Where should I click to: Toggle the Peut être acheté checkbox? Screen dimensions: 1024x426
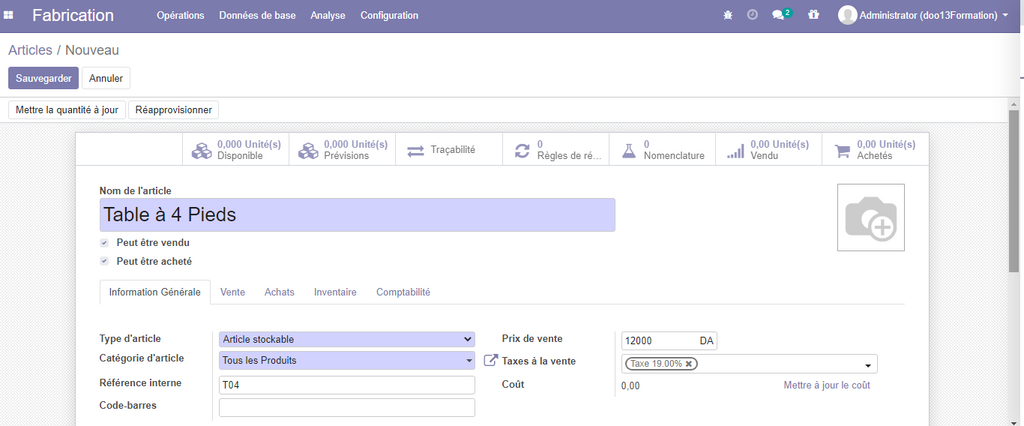pyautogui.click(x=105, y=261)
